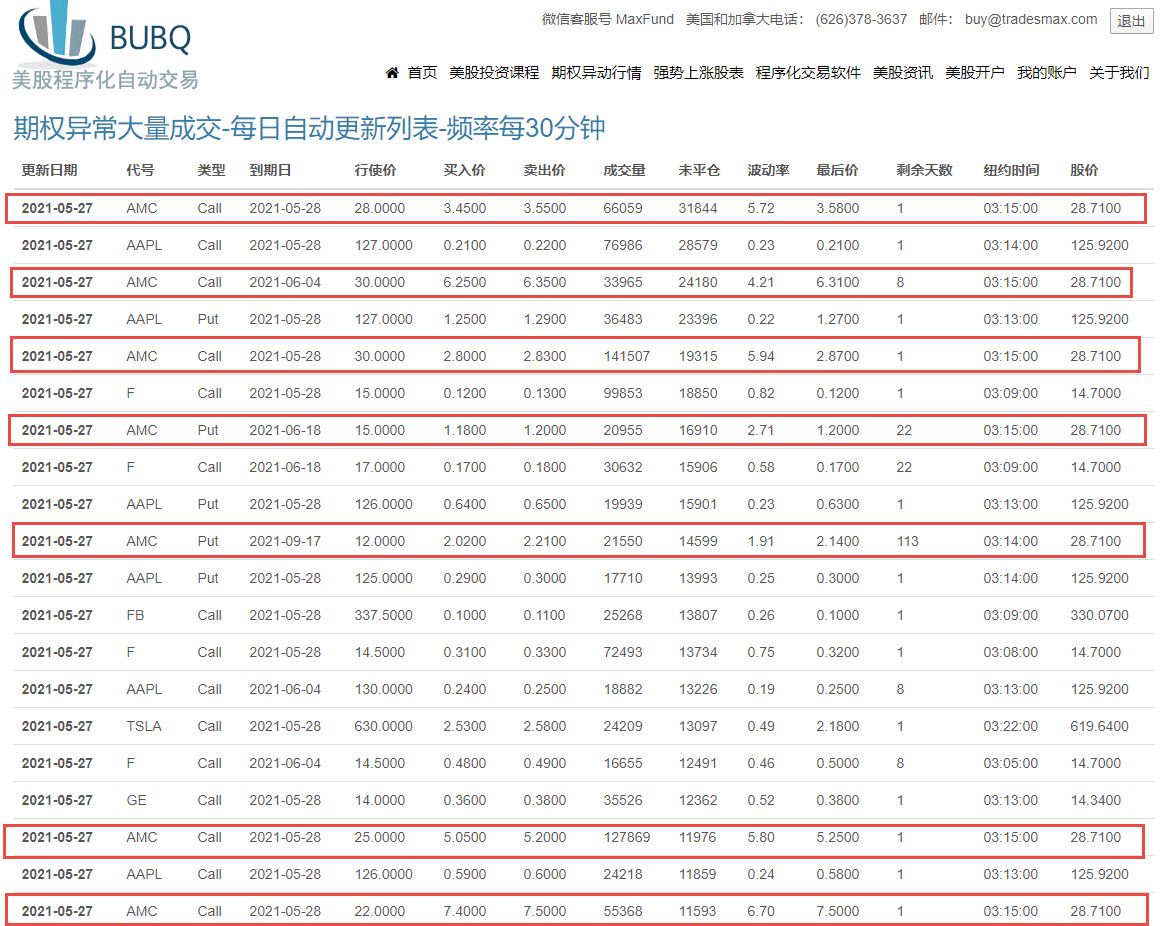Open the 美股开户 page
The height and width of the screenshot is (926, 1162).
(975, 73)
